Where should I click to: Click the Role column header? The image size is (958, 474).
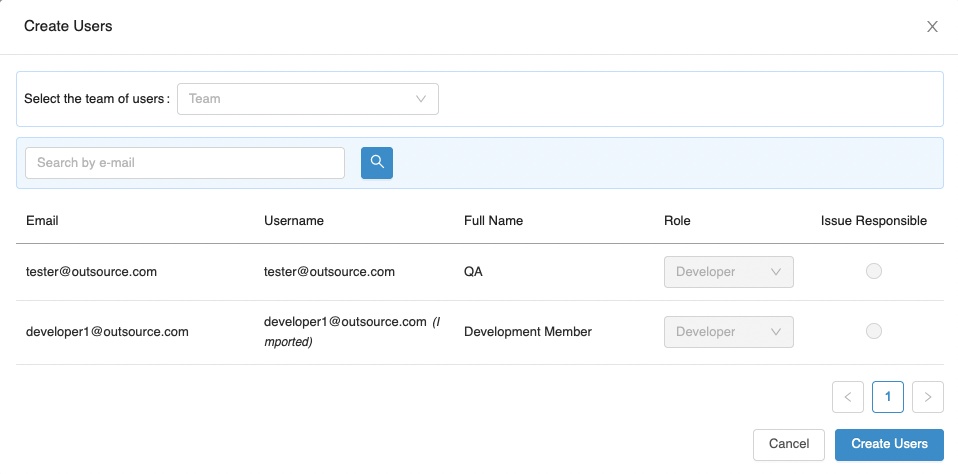coord(677,221)
